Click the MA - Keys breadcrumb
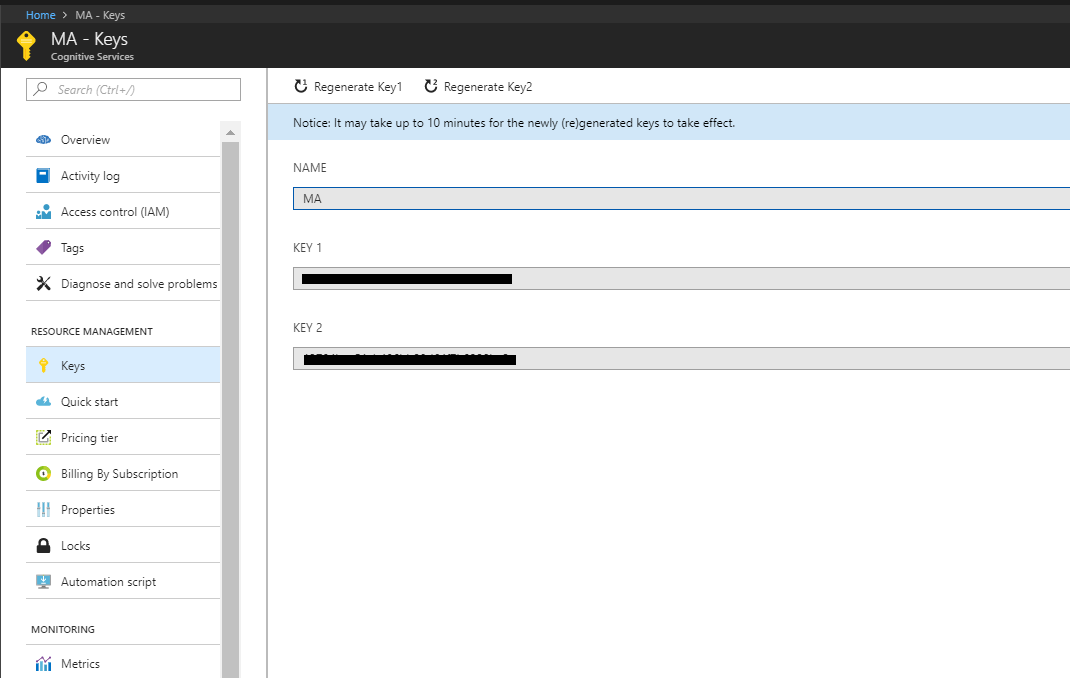The width and height of the screenshot is (1070, 678). pos(100,14)
